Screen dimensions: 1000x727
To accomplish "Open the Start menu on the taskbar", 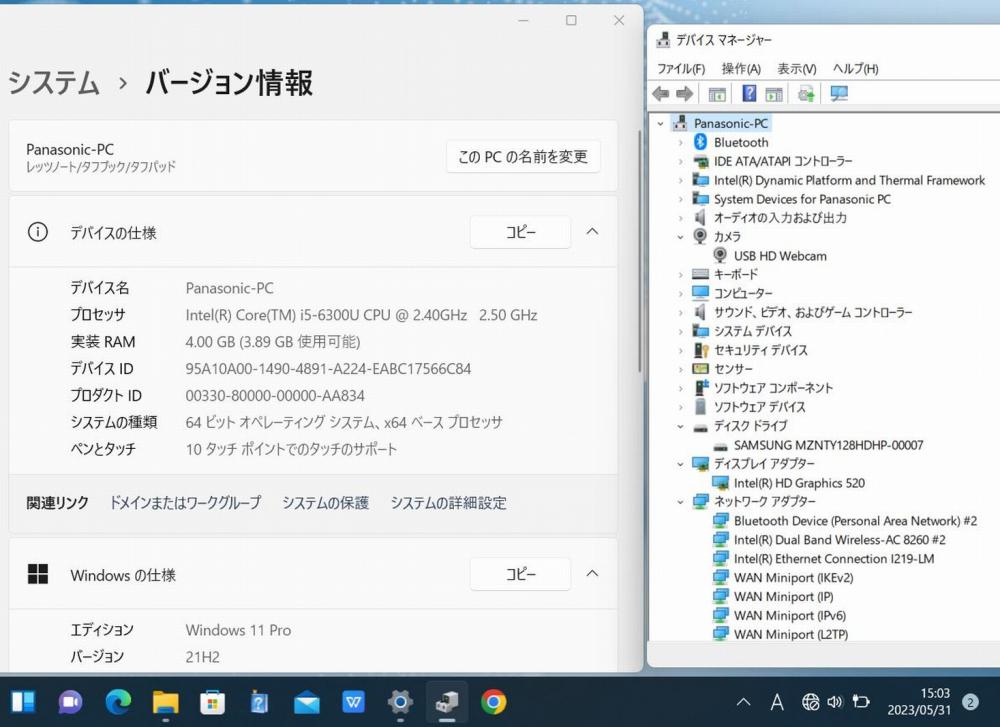I will tap(24, 702).
